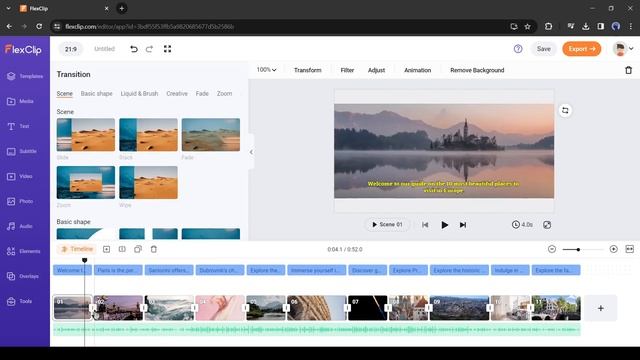Image resolution: width=640 pixels, height=360 pixels.
Task: Click the replace media icon beside preview
Action: coord(565,110)
